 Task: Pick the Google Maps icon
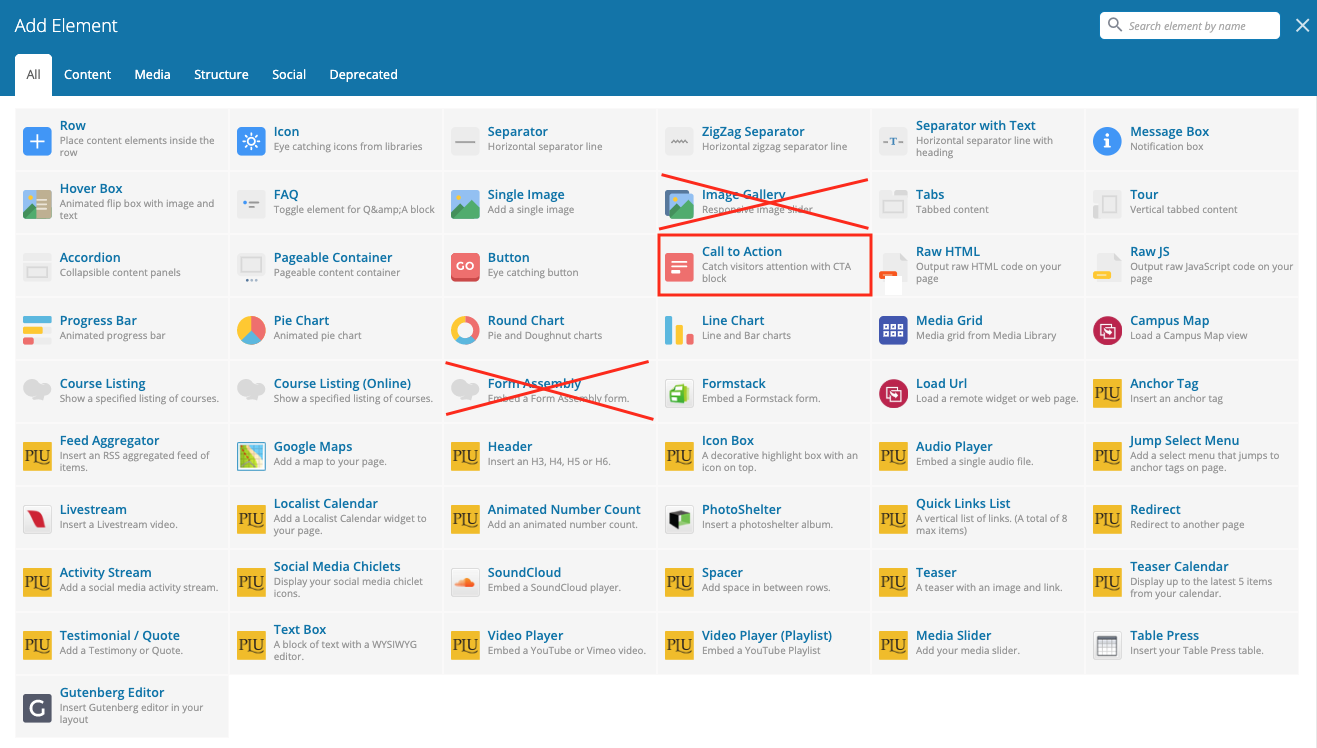coord(251,456)
